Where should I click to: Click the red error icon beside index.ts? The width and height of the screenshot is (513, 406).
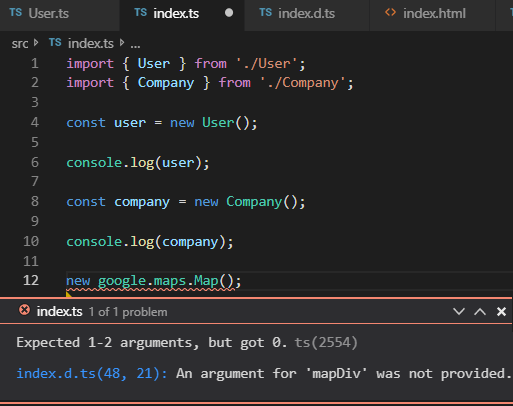tap(24, 310)
